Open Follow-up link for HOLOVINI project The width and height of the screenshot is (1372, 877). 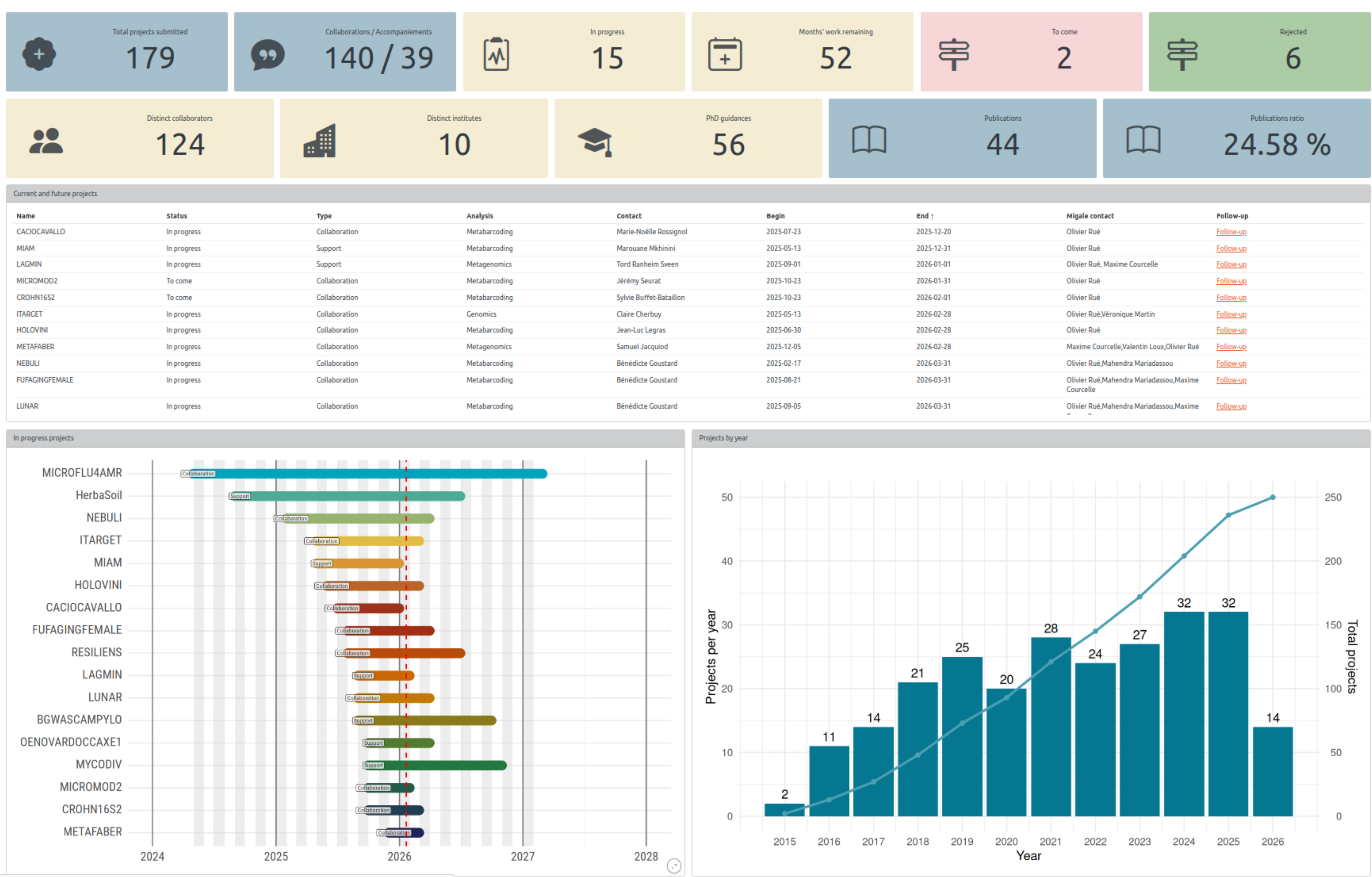click(1231, 330)
